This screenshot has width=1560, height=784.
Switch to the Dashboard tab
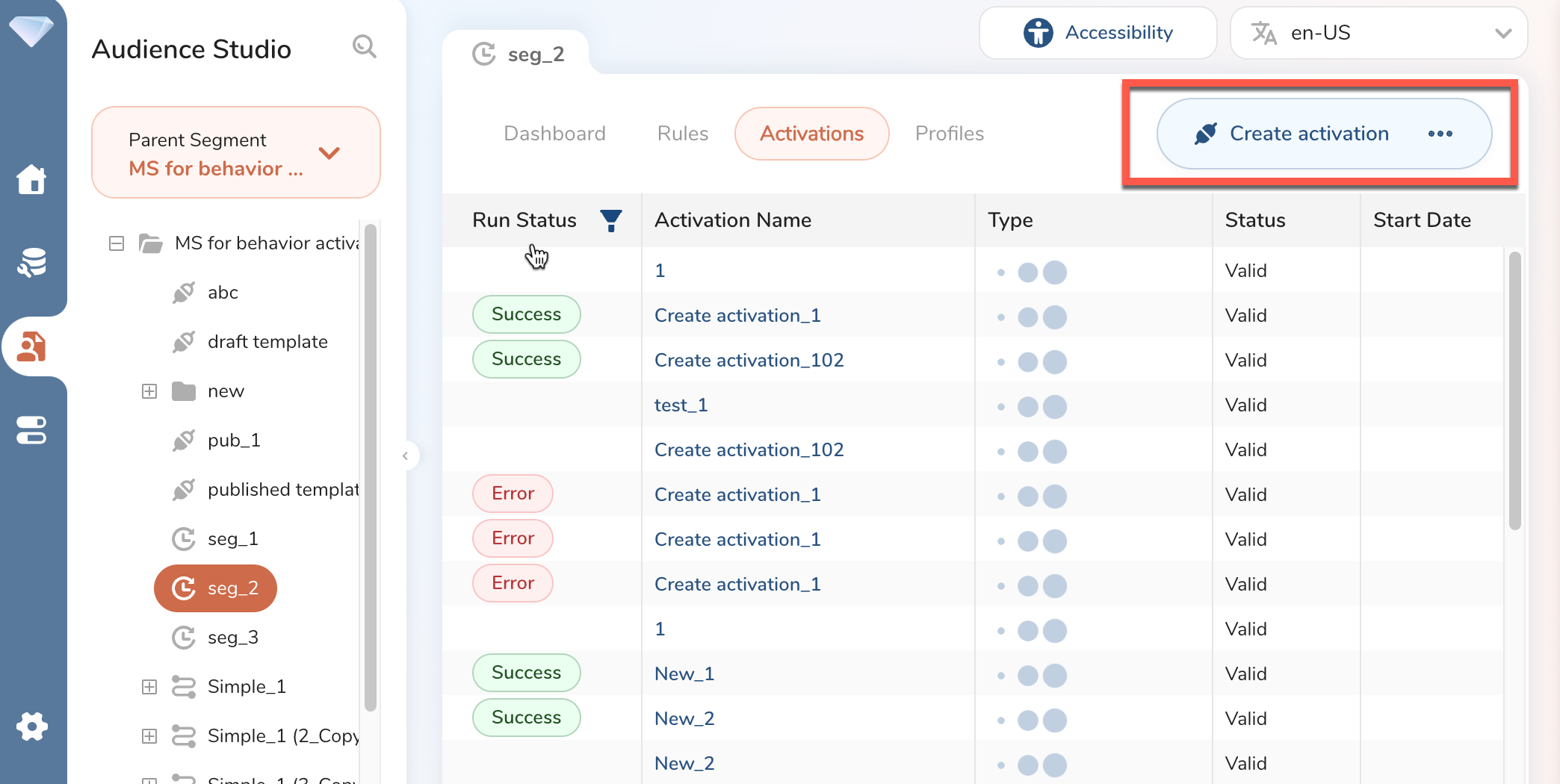[554, 134]
